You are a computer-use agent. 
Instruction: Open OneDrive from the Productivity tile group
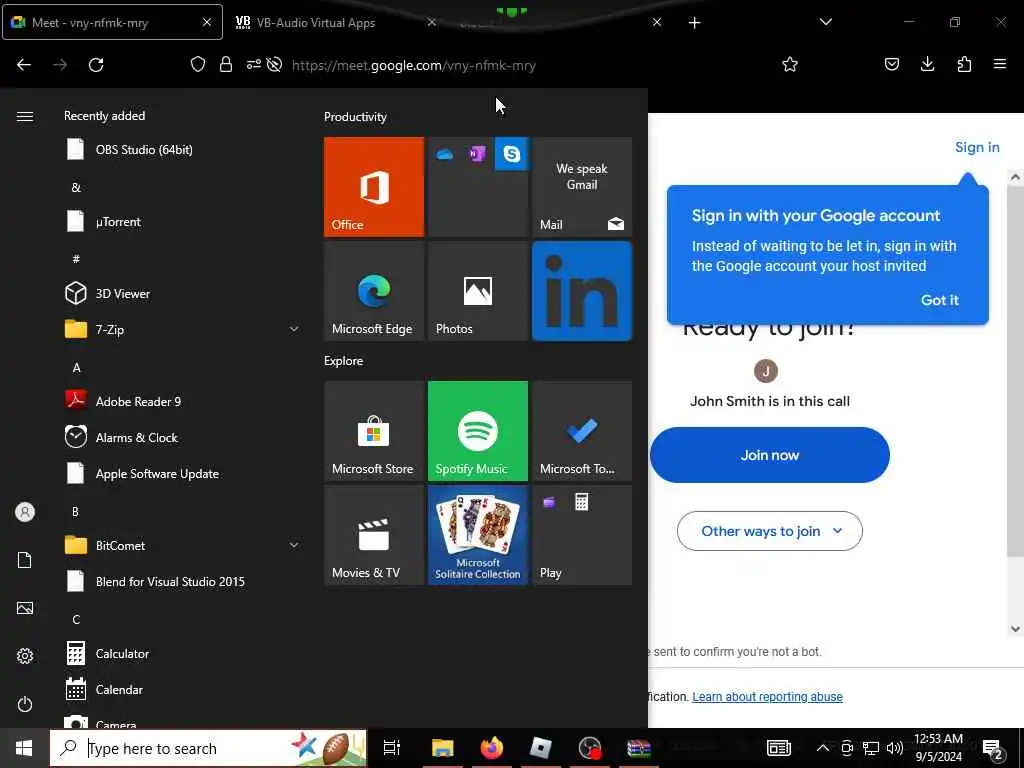point(445,155)
